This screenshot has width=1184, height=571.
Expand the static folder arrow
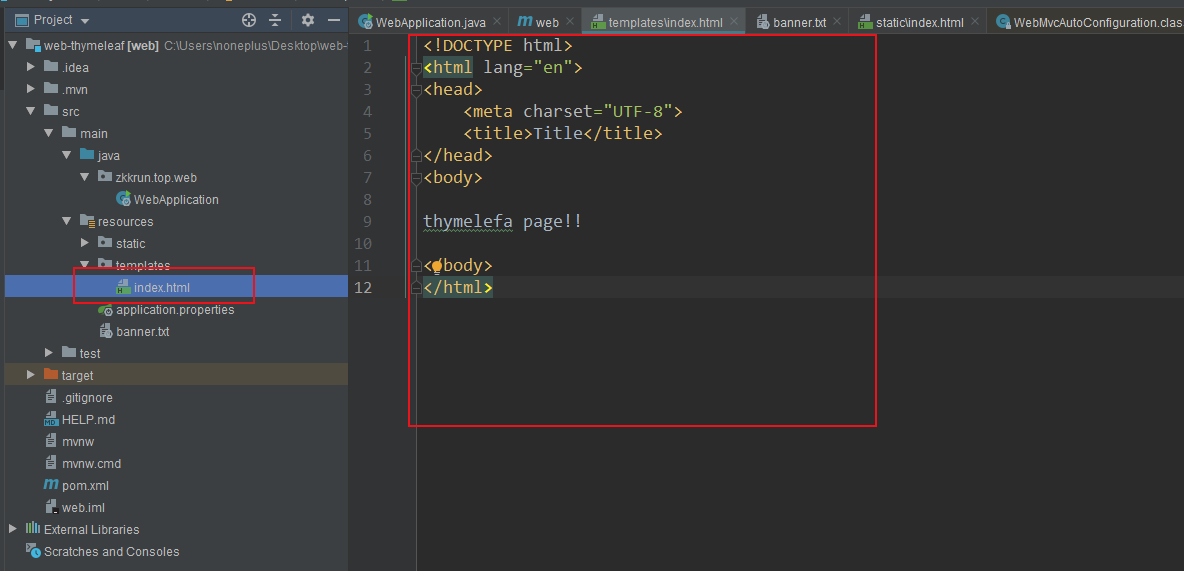click(85, 243)
